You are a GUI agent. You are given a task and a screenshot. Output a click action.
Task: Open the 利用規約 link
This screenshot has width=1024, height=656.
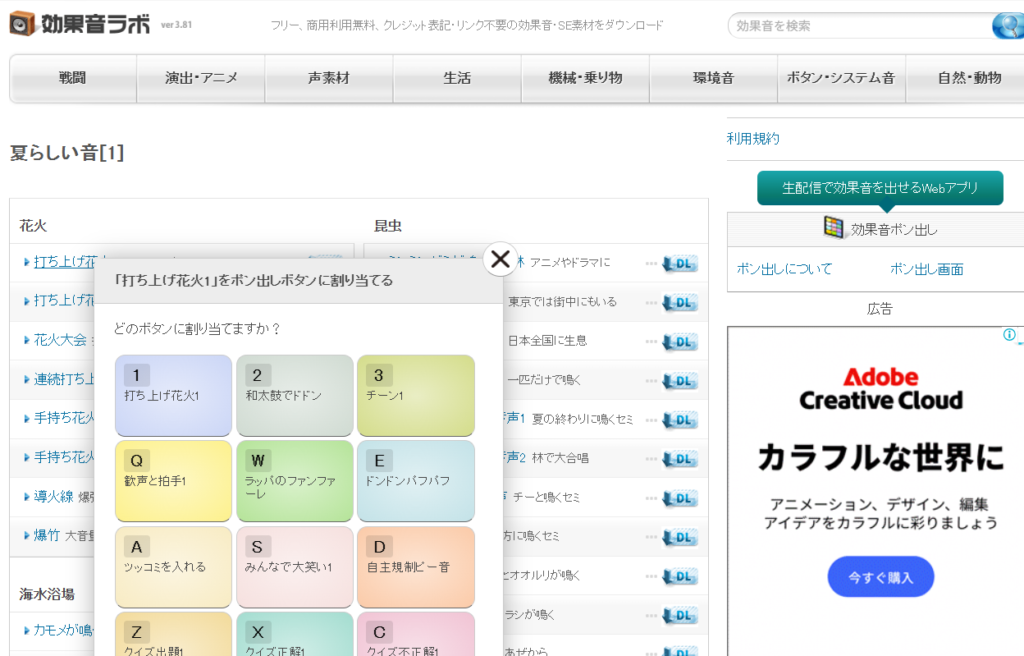tap(753, 139)
